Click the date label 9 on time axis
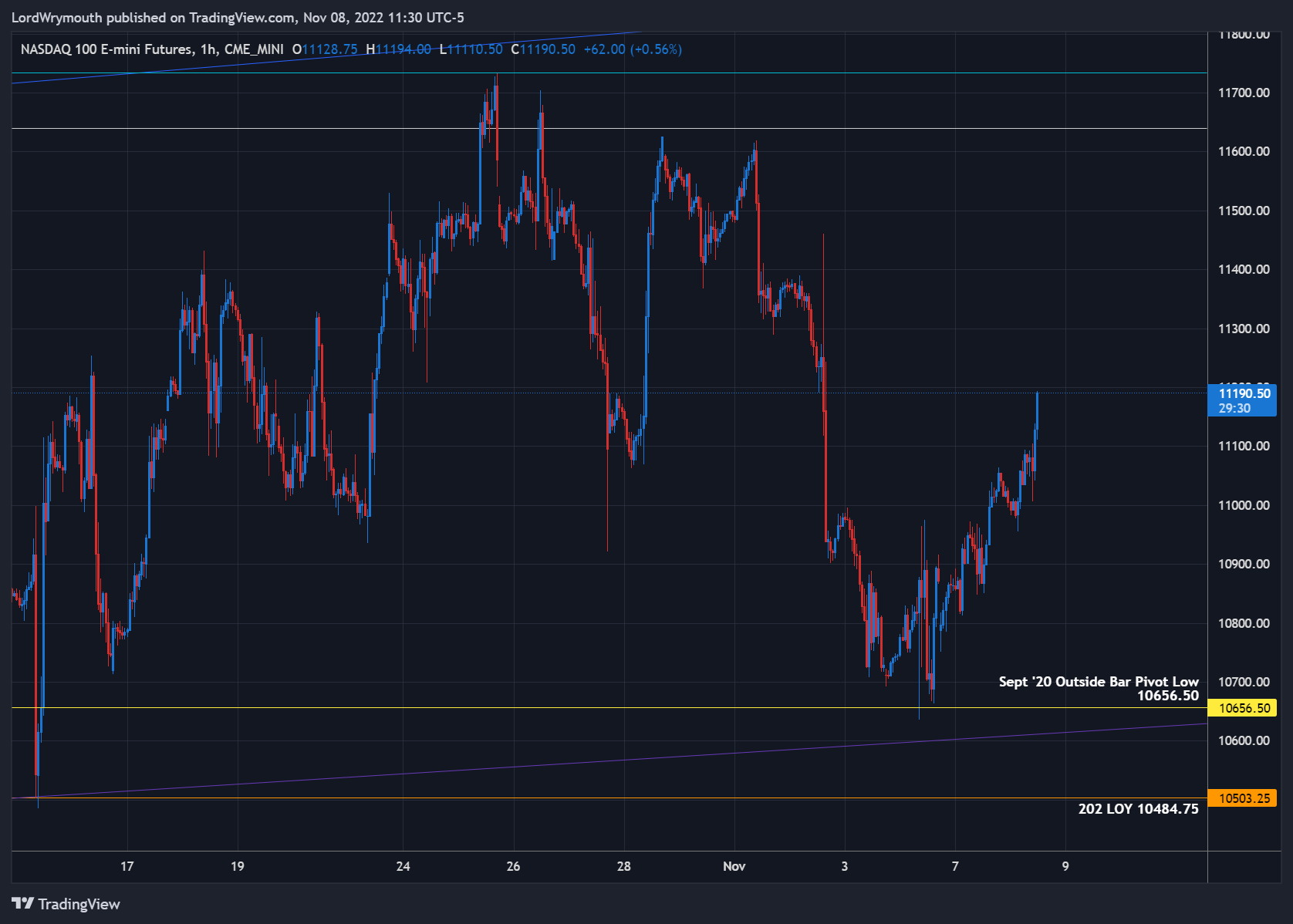Viewport: 1293px width, 924px height. 1065,866
